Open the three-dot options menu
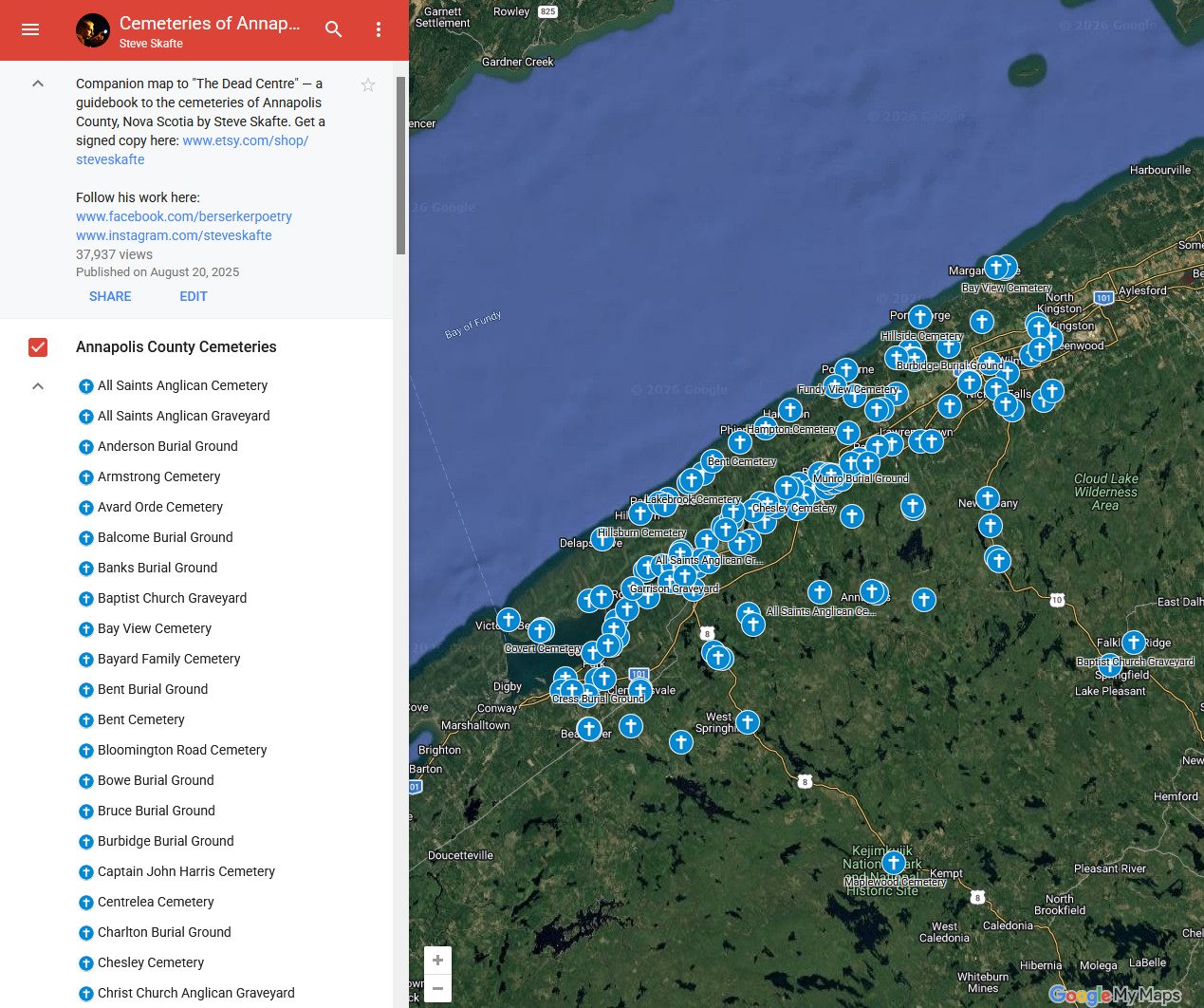Image resolution: width=1204 pixels, height=1008 pixels. pyautogui.click(x=379, y=29)
